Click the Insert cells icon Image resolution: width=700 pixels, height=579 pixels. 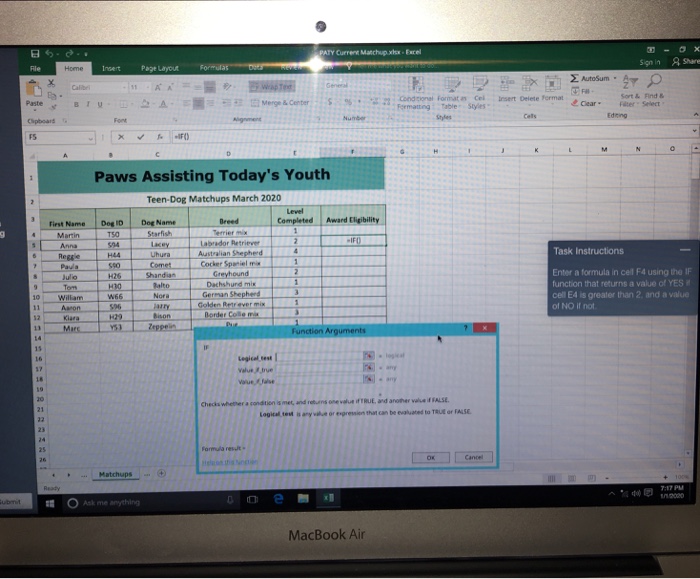click(x=507, y=83)
